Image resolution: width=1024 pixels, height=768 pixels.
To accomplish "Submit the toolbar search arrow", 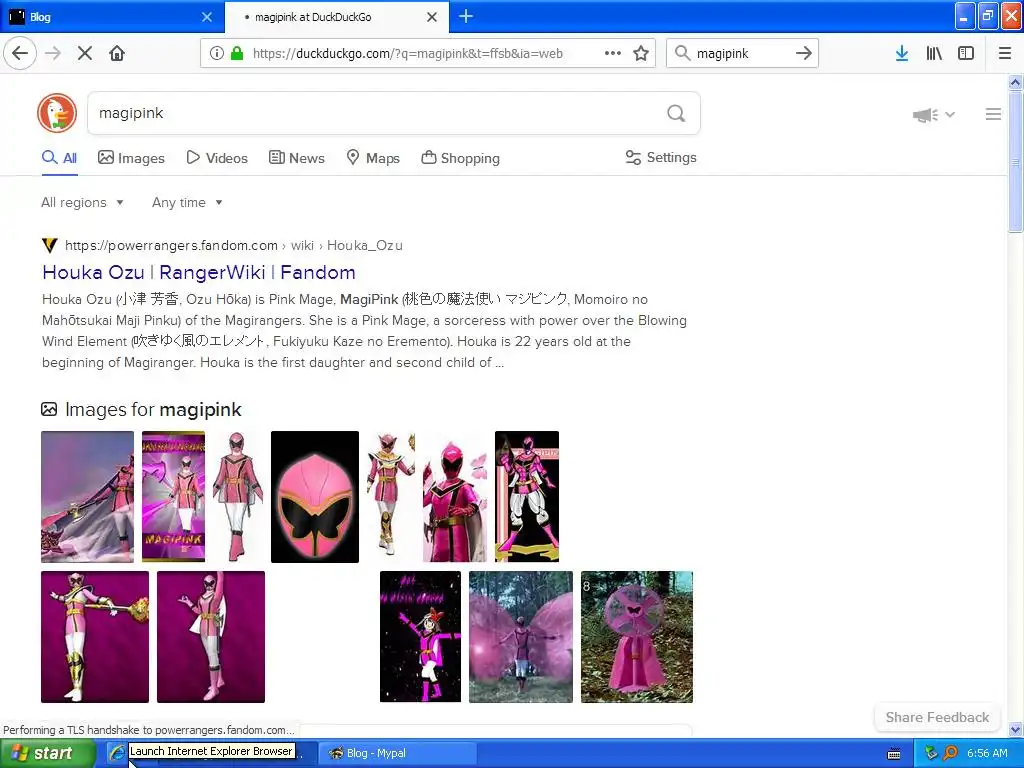I will click(x=804, y=53).
